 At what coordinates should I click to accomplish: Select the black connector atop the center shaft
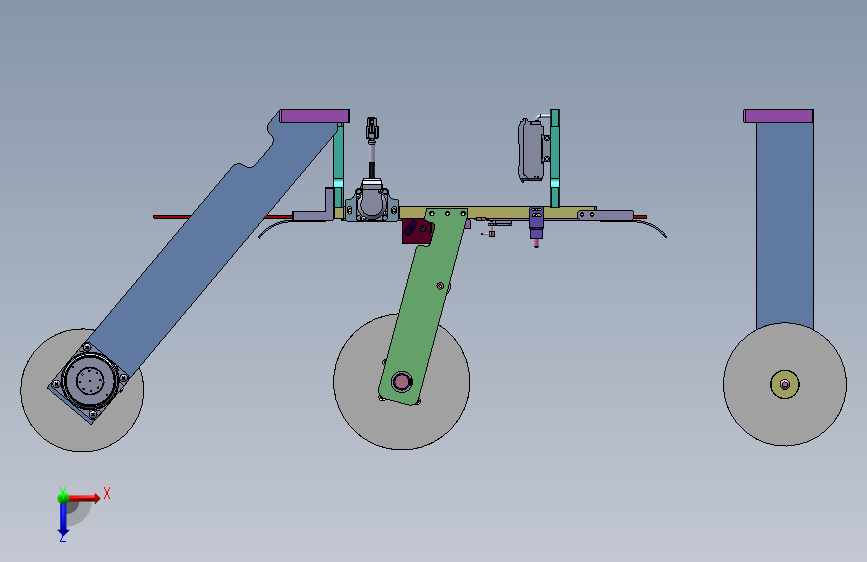pyautogui.click(x=372, y=128)
